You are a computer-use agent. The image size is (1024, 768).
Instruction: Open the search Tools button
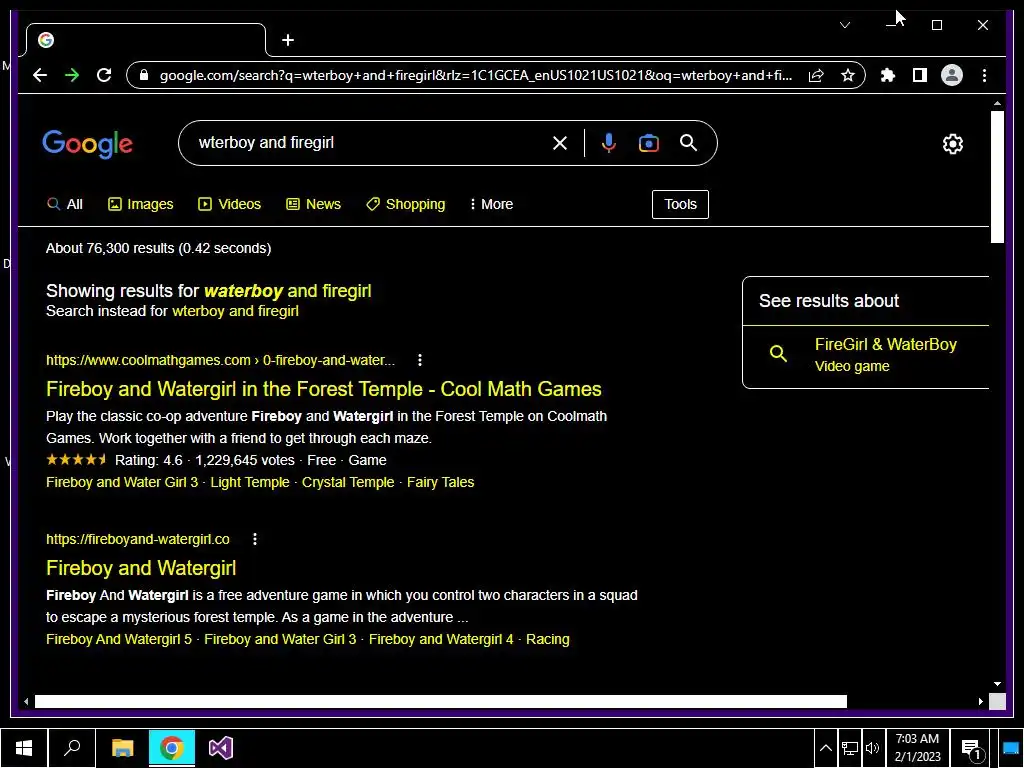(680, 204)
